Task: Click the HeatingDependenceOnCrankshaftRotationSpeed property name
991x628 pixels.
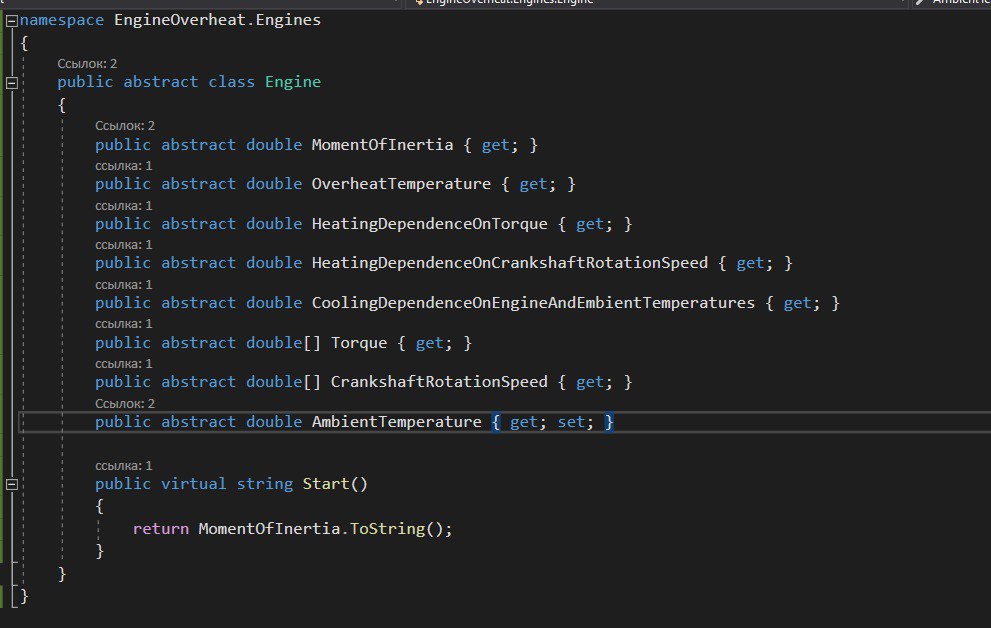Action: 510,263
